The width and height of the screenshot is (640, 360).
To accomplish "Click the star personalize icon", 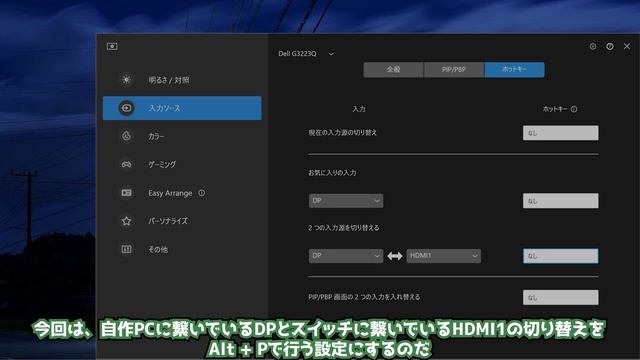I will click(127, 221).
